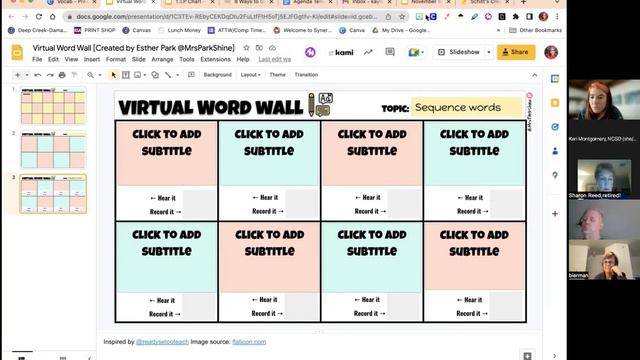Open the comment history icon
The height and width of the screenshot is (360, 640).
click(390, 52)
